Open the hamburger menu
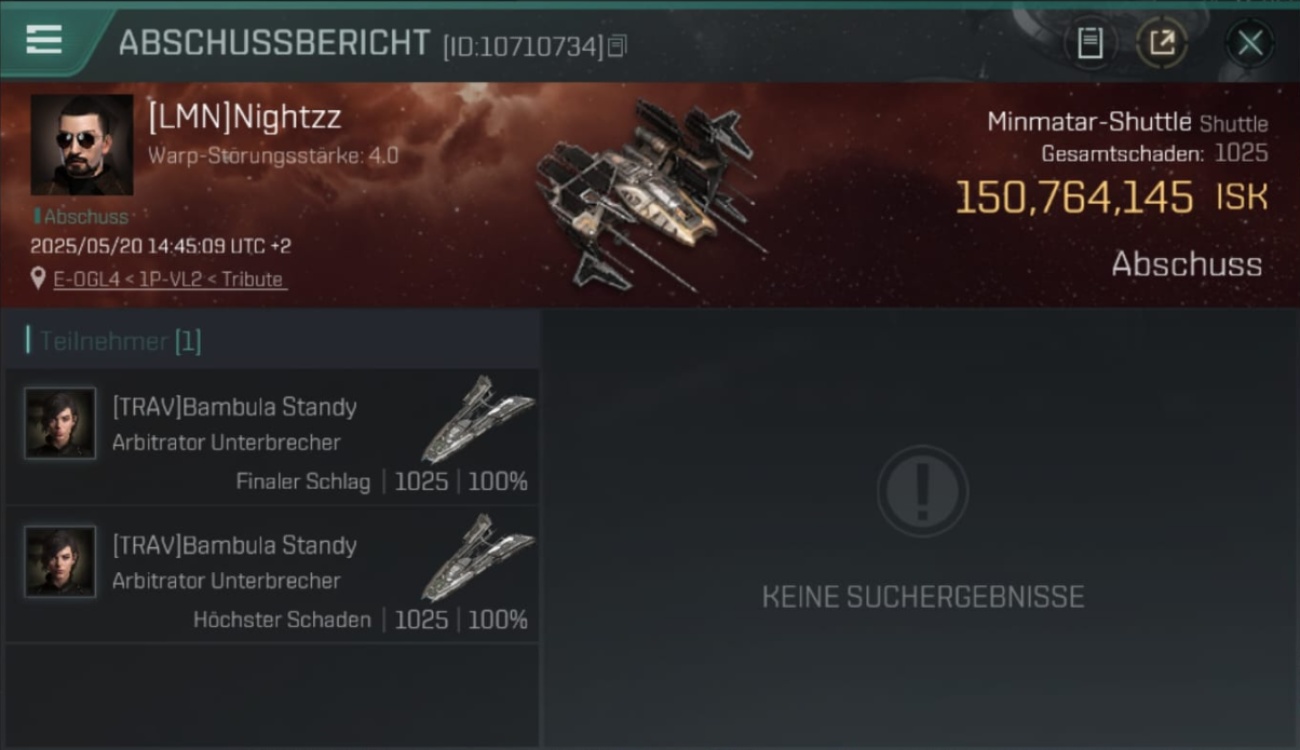 [x=44, y=40]
